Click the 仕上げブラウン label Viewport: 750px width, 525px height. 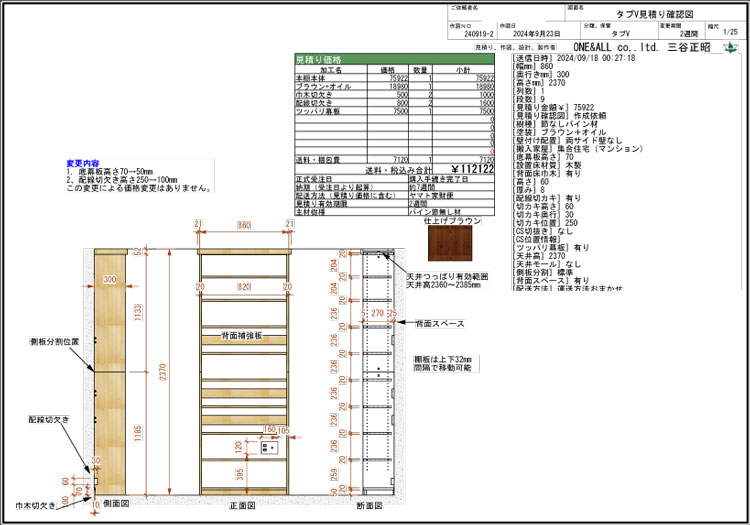click(x=452, y=221)
